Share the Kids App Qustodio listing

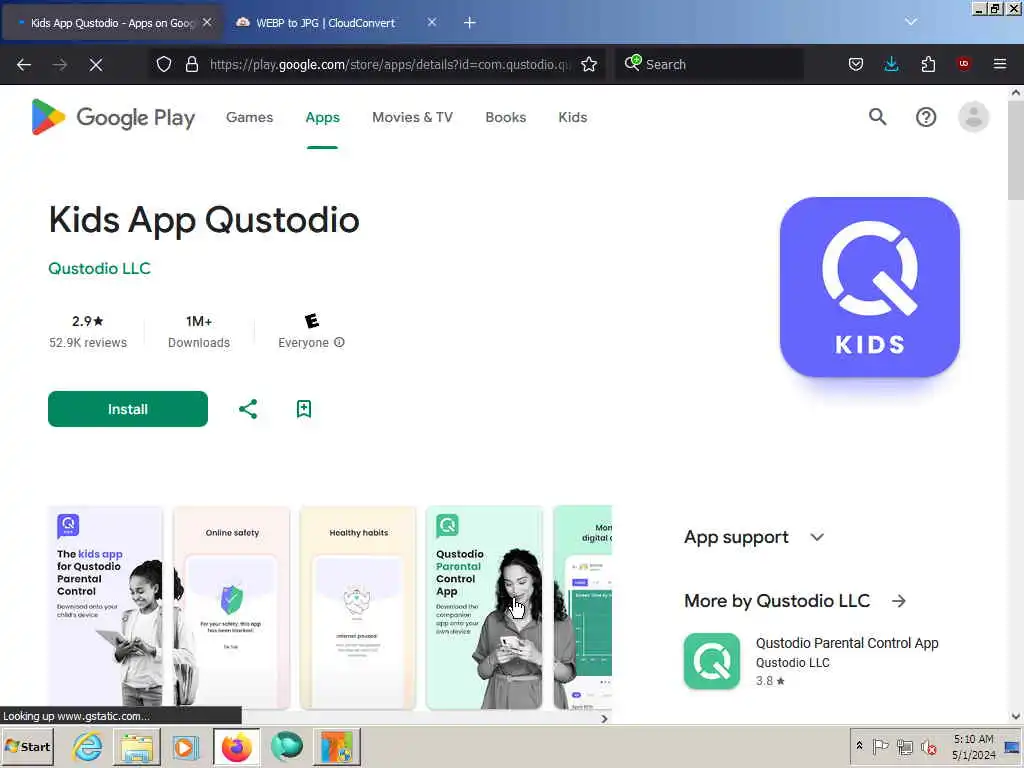(248, 409)
